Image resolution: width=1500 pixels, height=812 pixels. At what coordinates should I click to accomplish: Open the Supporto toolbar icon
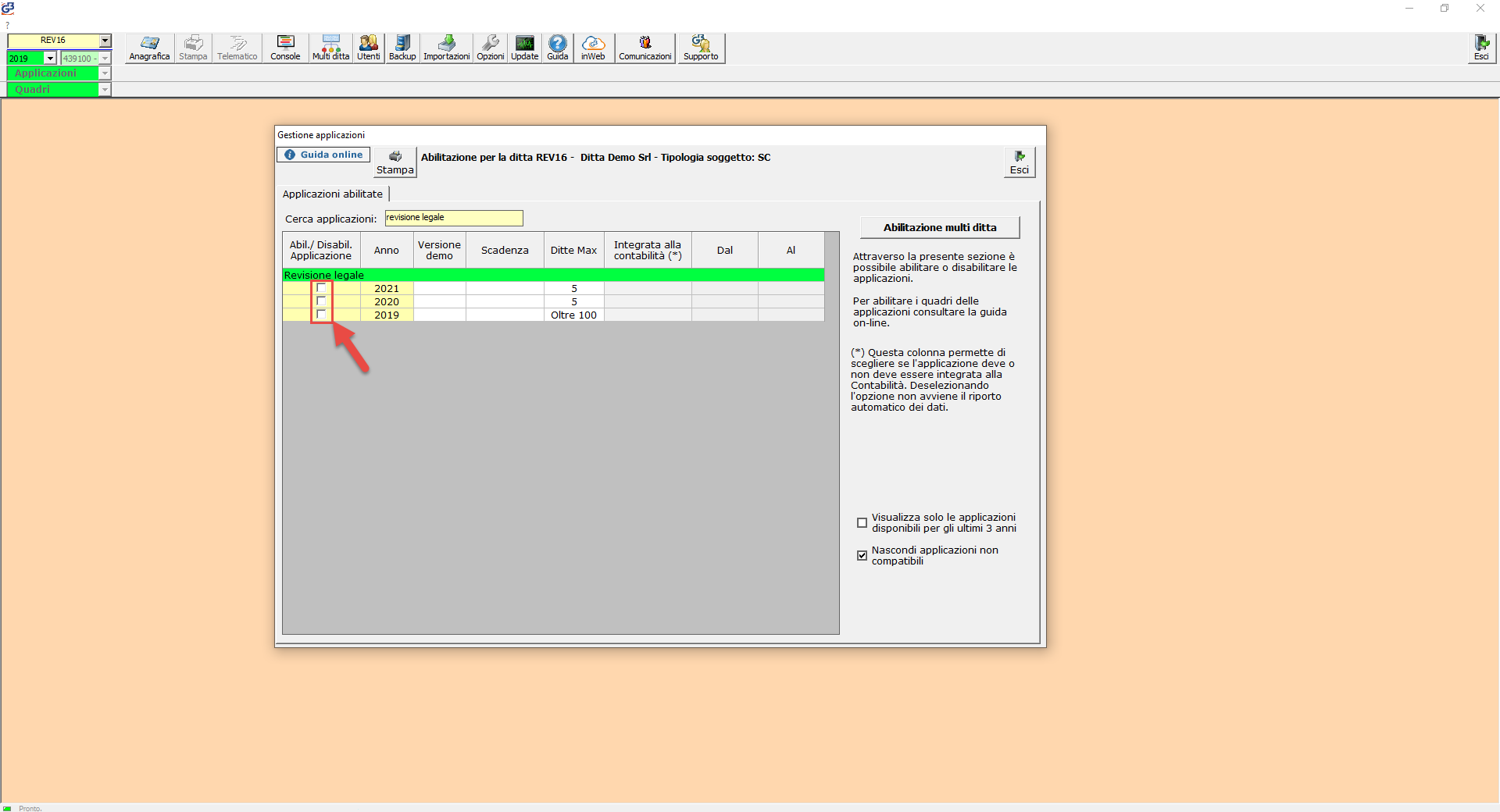701,48
